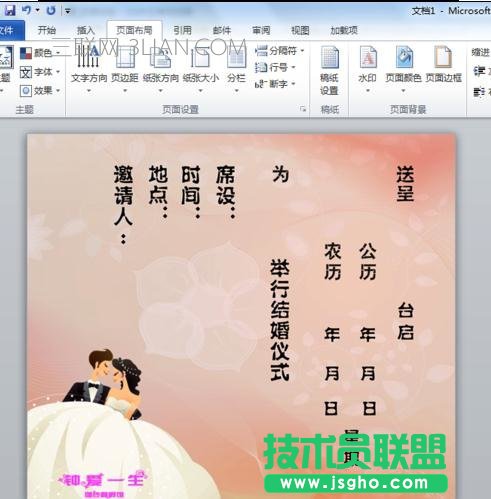Screen dimensions: 491x499
Task: Switch to the 开始 tab
Action: [47, 31]
